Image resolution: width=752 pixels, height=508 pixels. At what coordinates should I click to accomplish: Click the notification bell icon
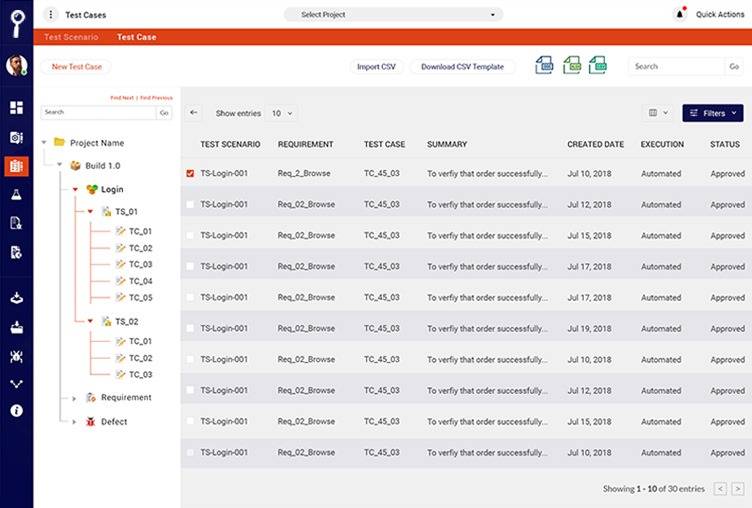click(680, 14)
